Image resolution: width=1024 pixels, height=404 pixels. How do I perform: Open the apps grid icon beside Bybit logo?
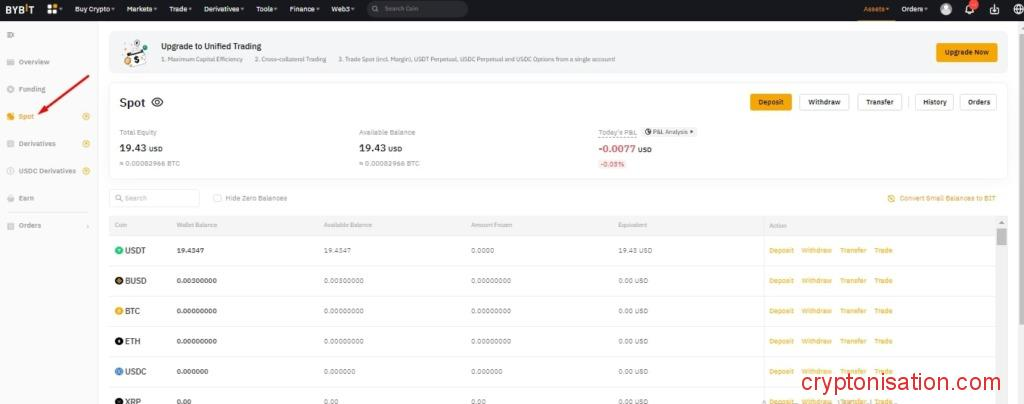click(53, 9)
